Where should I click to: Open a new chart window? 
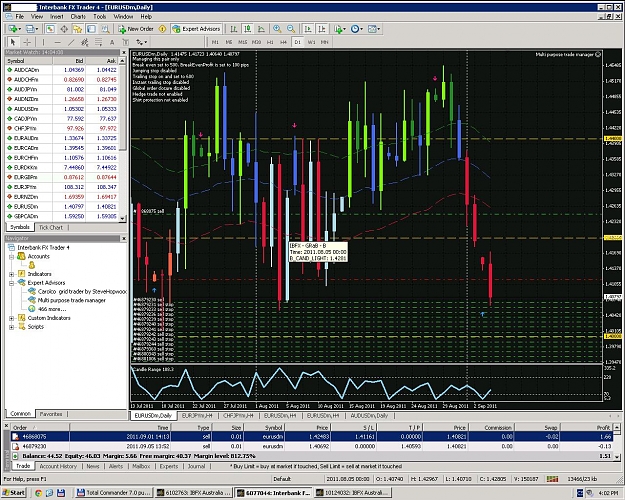(13, 29)
